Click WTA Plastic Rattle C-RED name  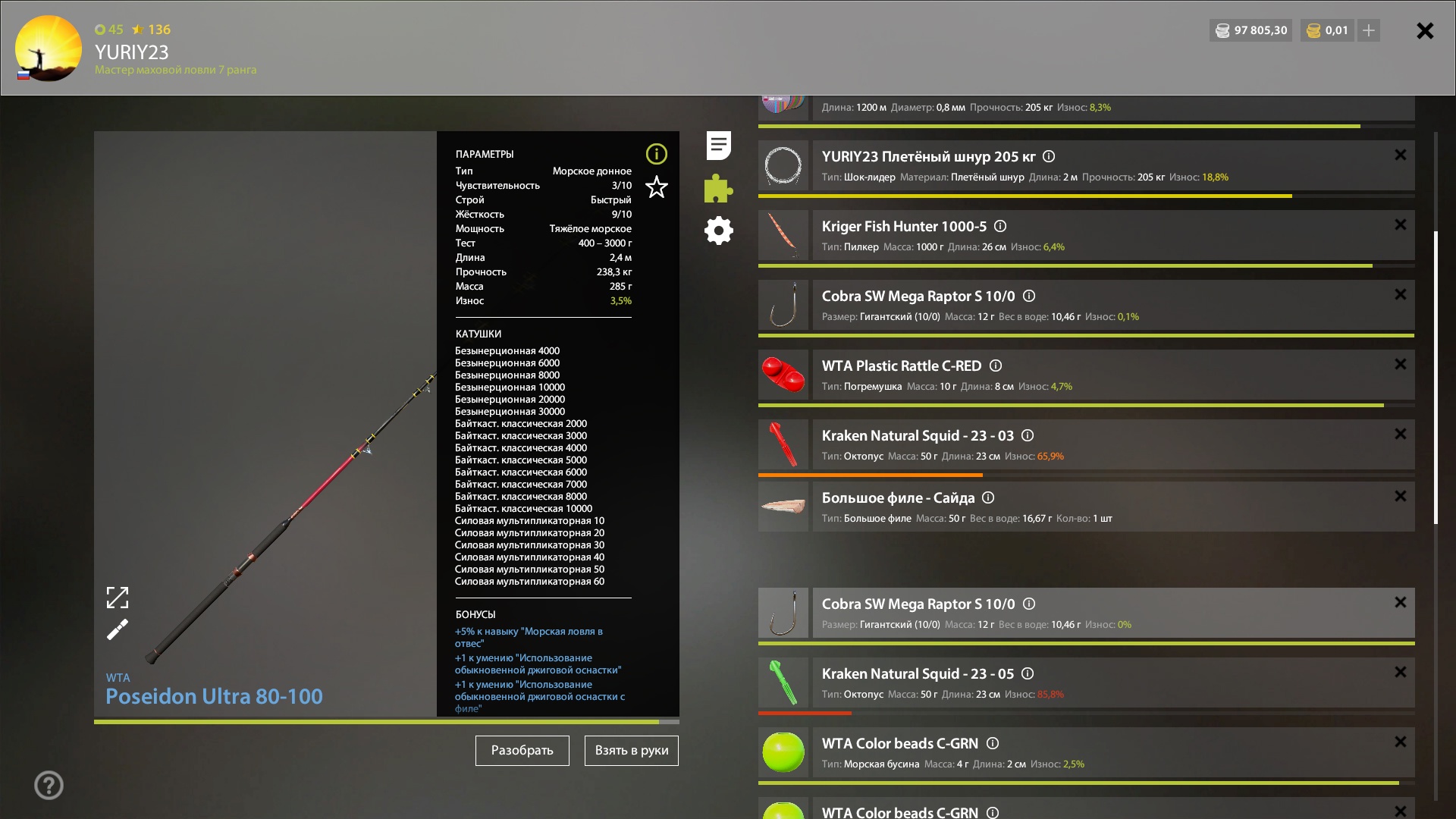click(x=902, y=366)
